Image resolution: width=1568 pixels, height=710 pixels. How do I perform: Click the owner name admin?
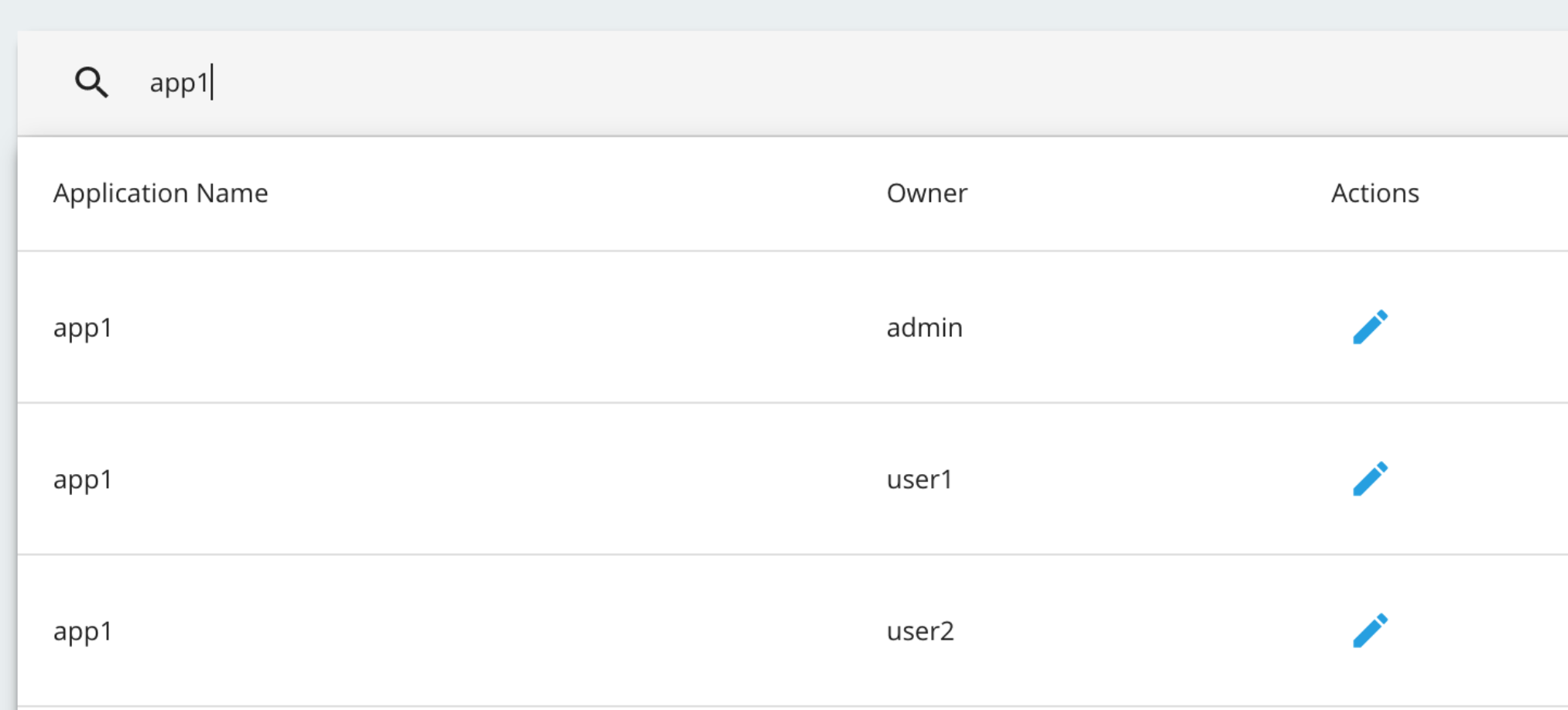tap(925, 327)
